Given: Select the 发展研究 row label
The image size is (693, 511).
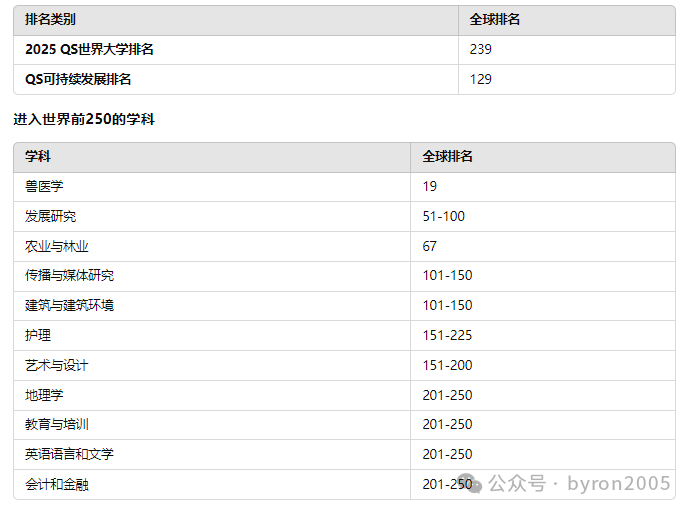Looking at the screenshot, I should pos(50,216).
